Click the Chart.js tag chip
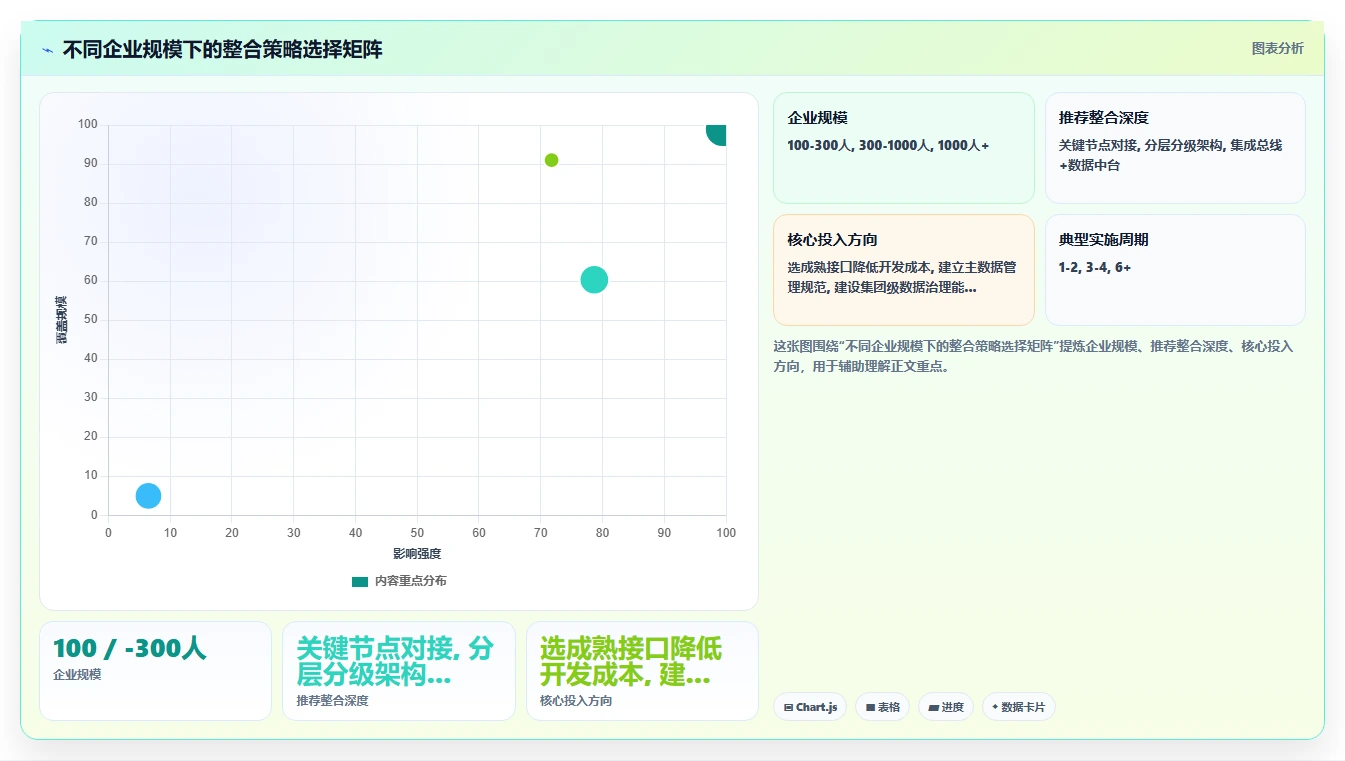This screenshot has height=761, width=1345. 809,707
